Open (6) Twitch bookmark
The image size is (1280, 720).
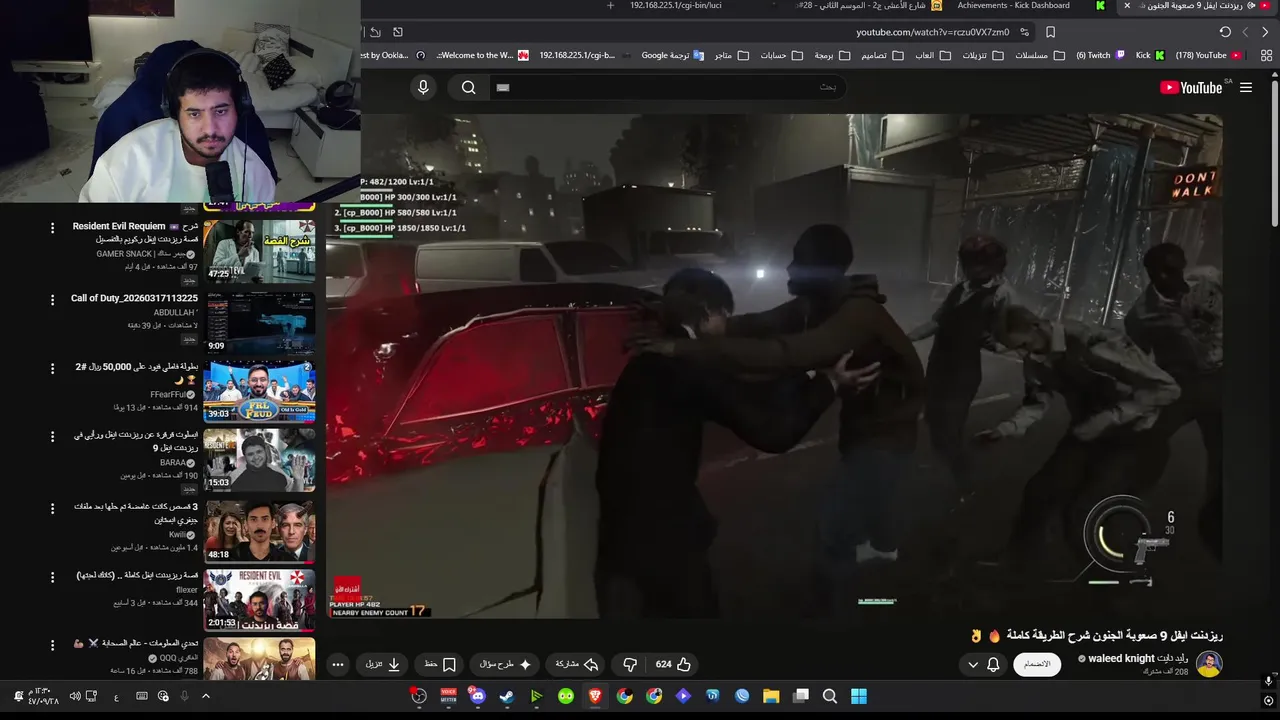[x=1099, y=55]
